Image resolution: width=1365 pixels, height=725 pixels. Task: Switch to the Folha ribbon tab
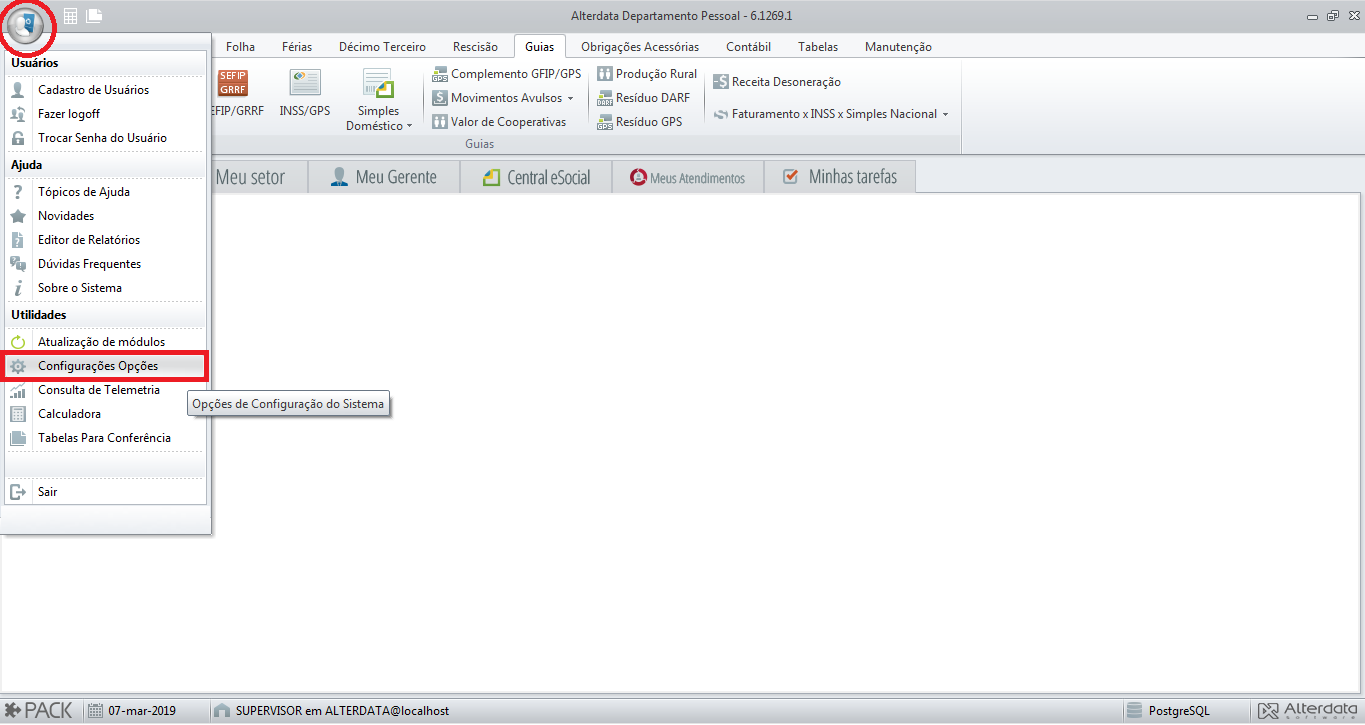coord(240,47)
